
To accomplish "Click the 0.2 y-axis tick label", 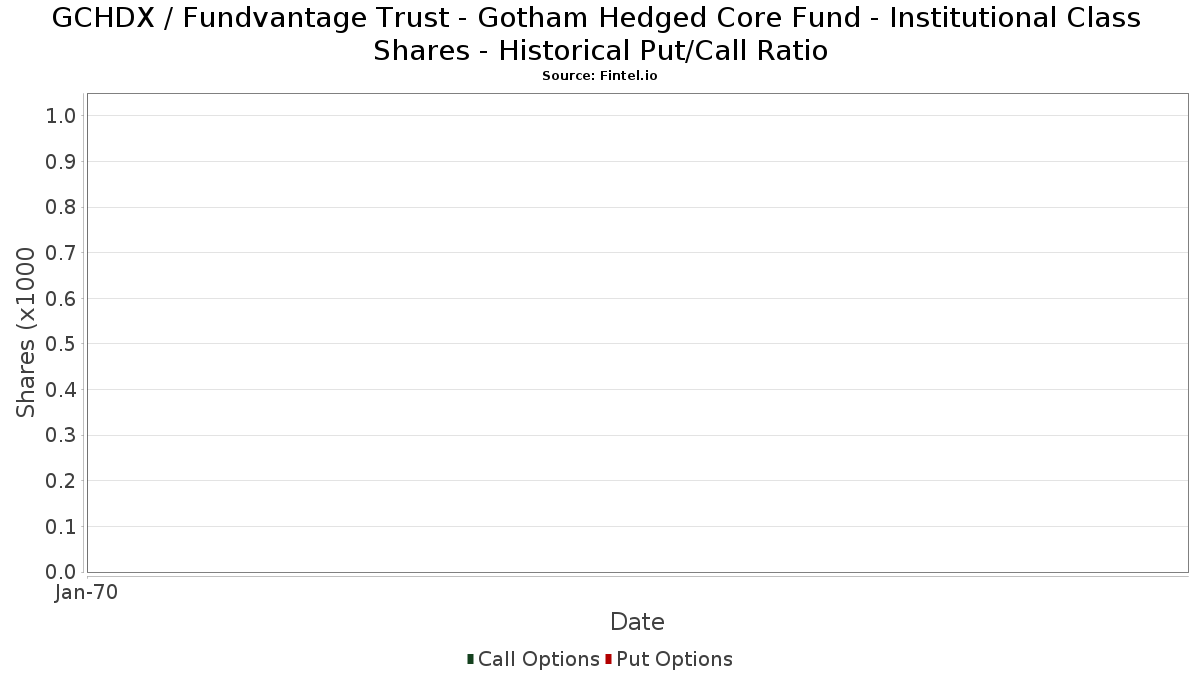I will coord(61,481).
